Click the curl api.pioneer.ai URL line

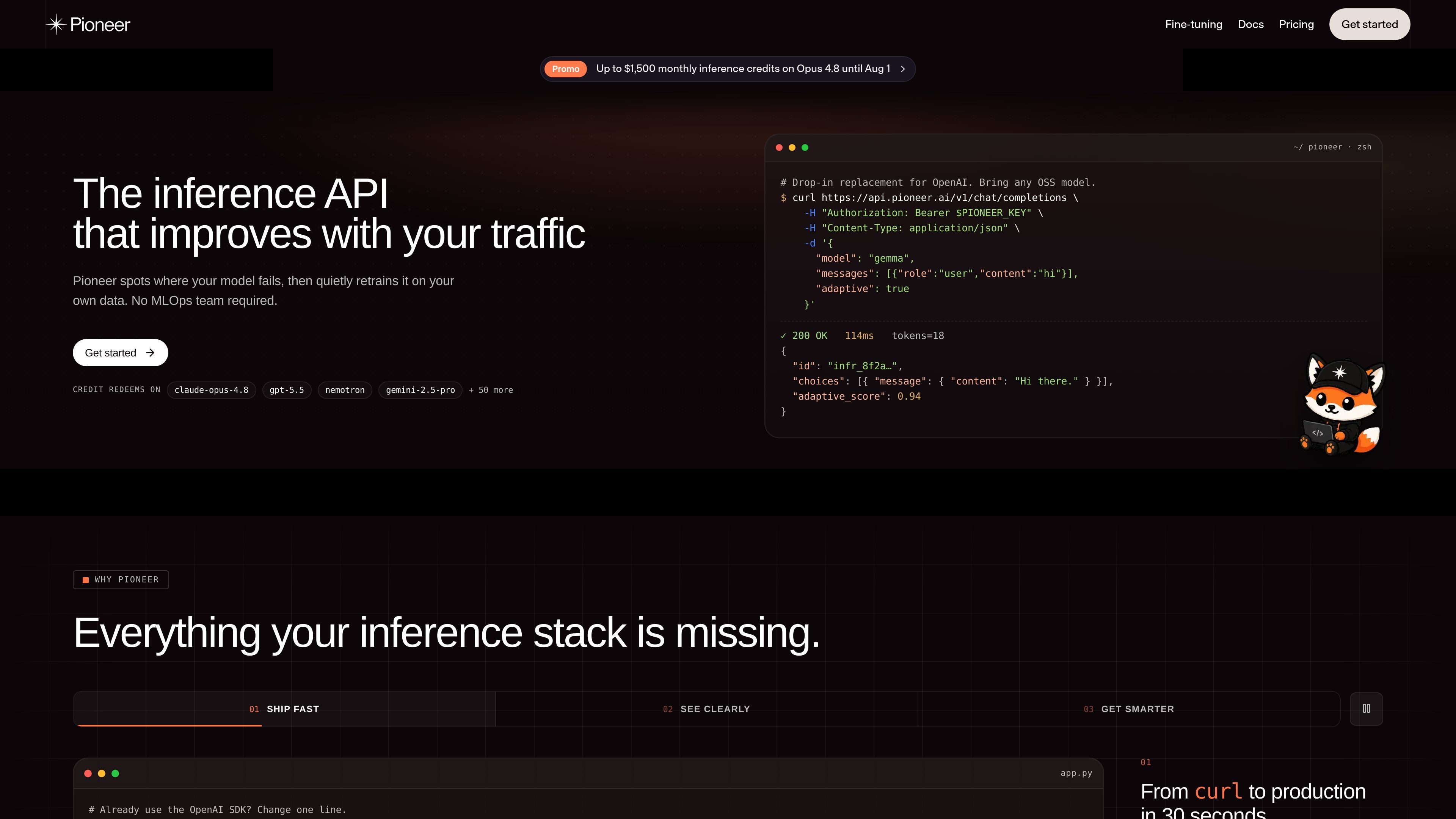point(929,198)
